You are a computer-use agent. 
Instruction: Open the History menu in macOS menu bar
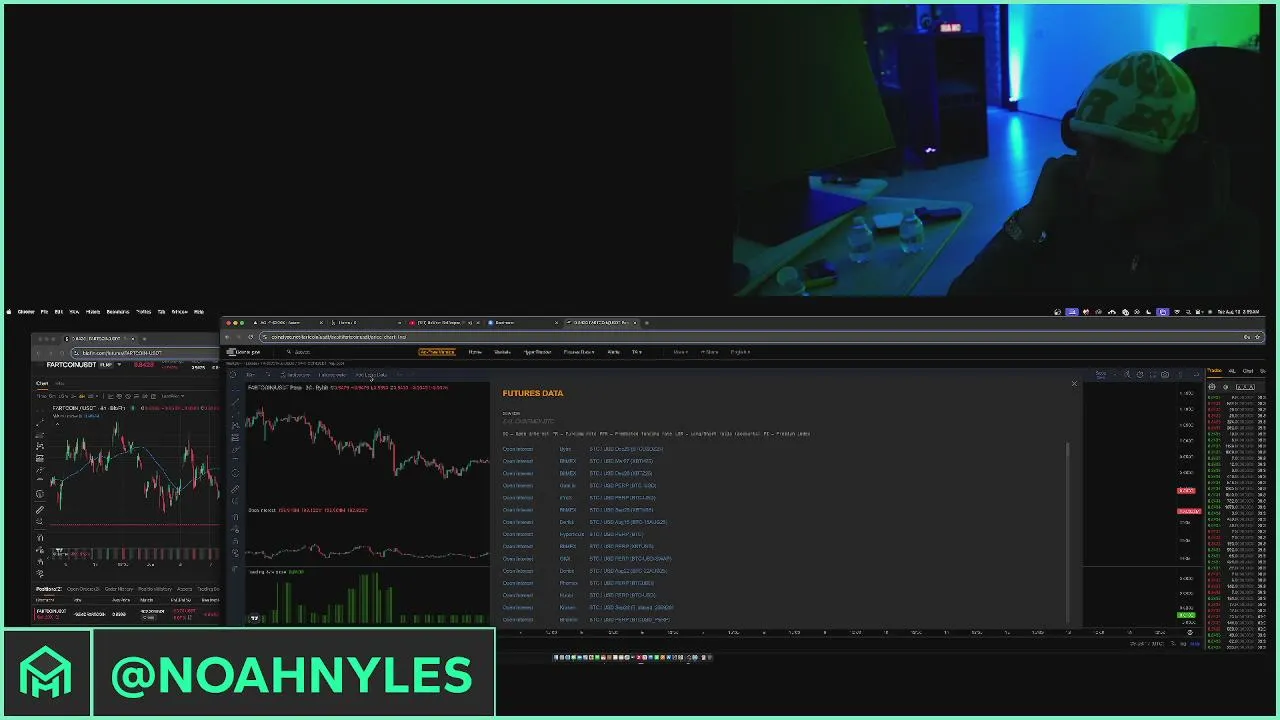[93, 312]
